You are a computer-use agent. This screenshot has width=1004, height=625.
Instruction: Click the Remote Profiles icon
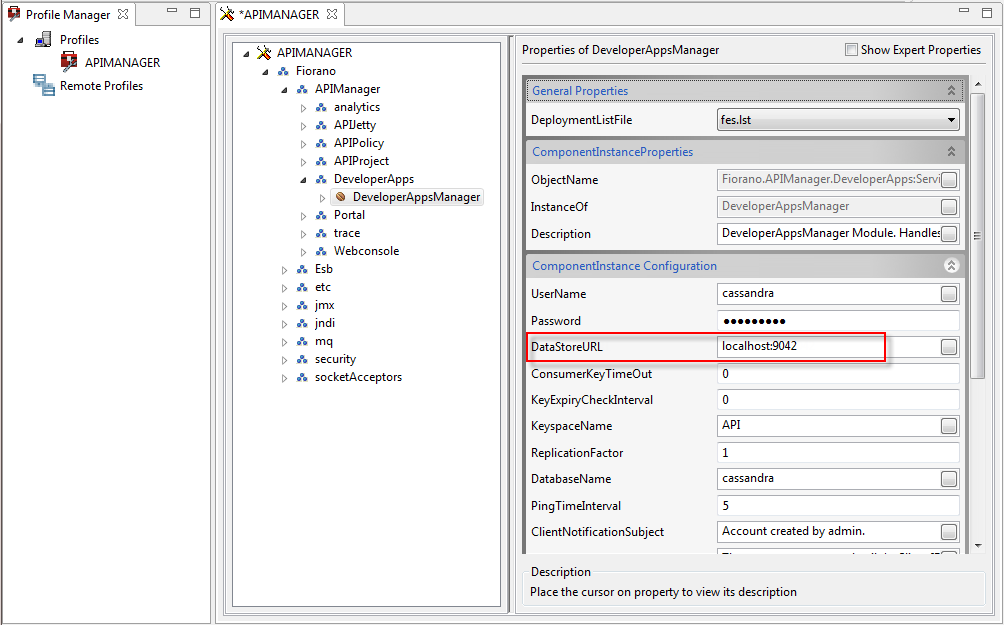(x=44, y=85)
